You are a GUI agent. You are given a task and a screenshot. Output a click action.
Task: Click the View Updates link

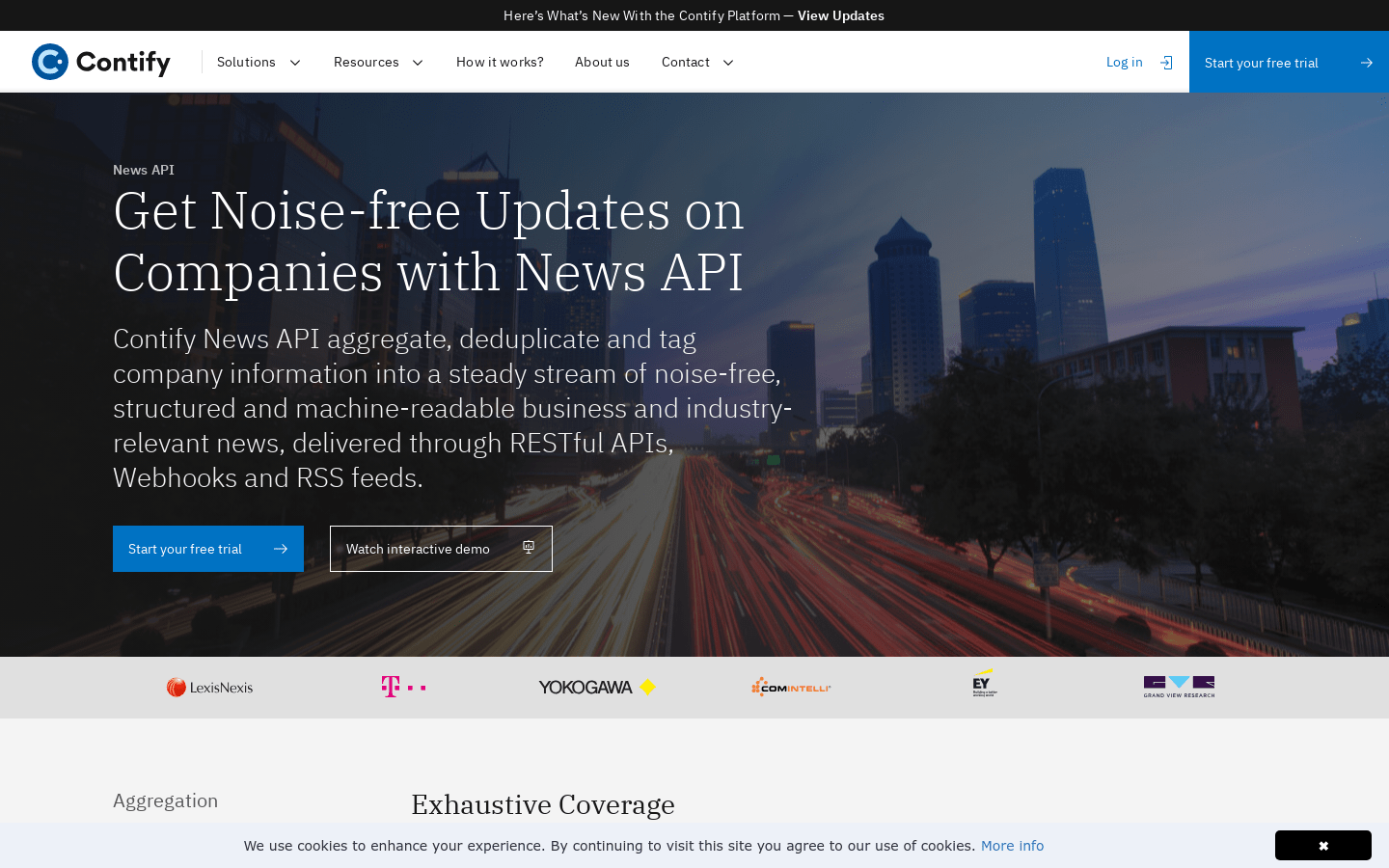(x=840, y=15)
